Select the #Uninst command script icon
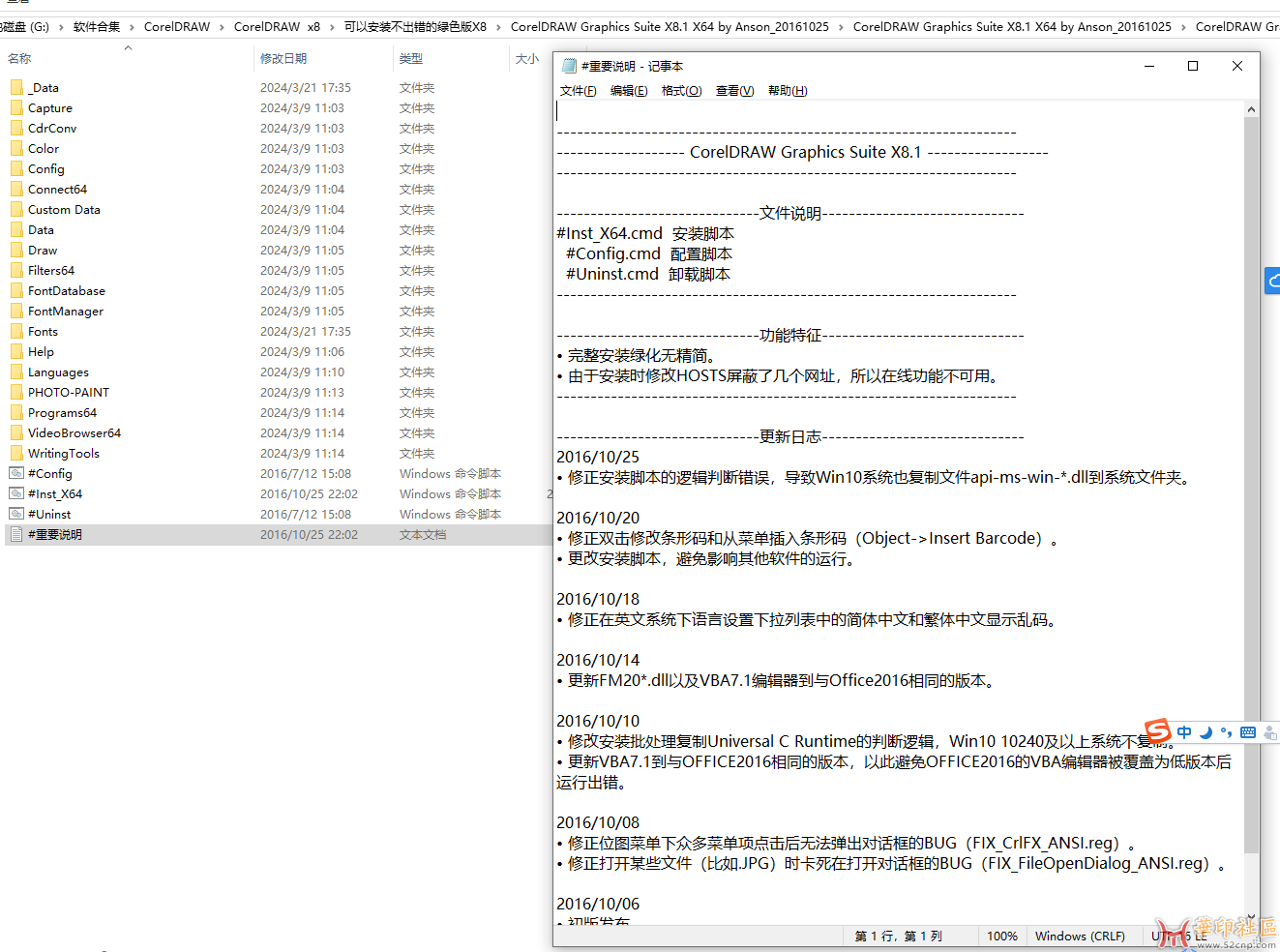 [16, 514]
